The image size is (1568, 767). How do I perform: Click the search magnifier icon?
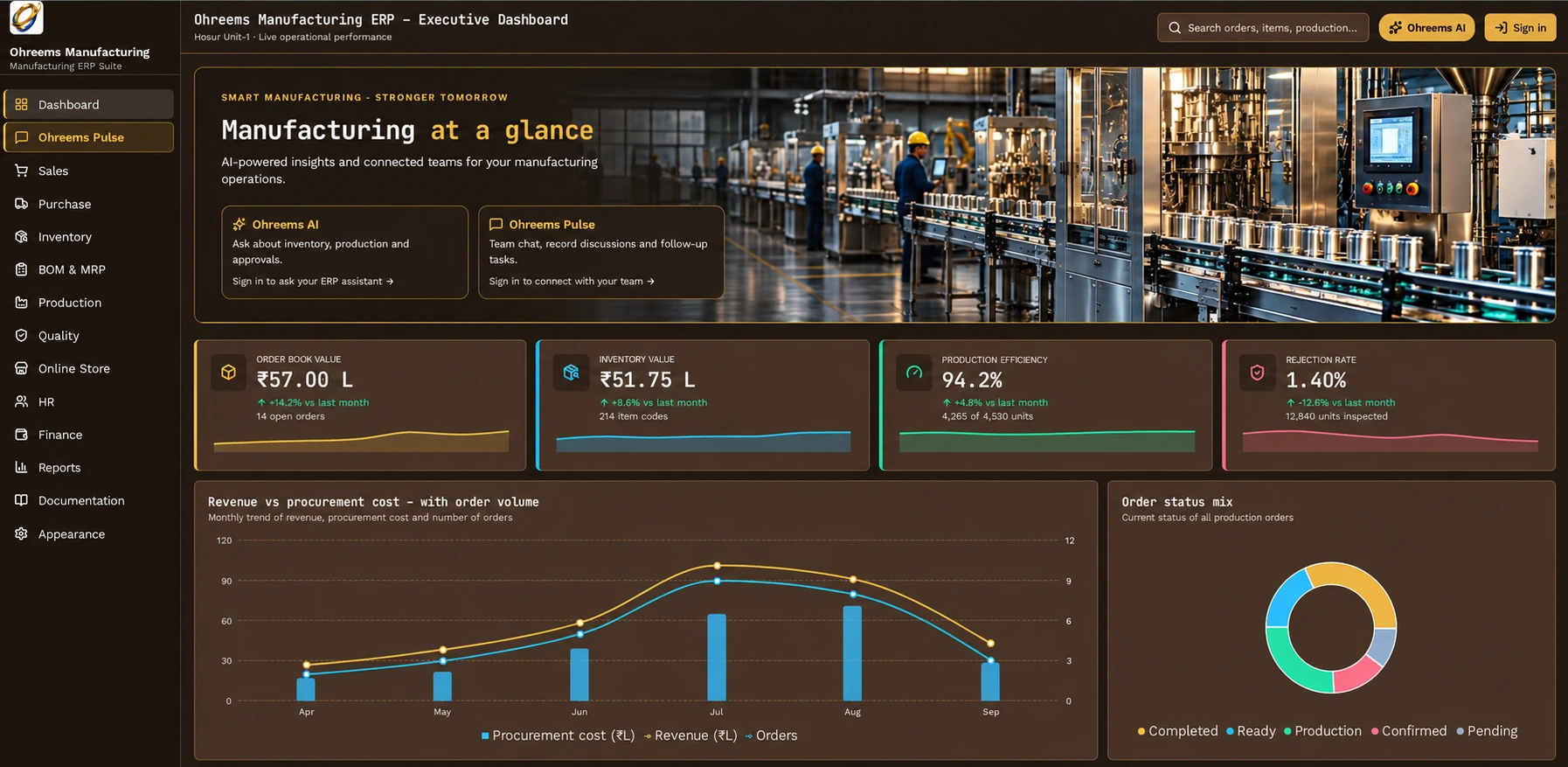[1175, 28]
